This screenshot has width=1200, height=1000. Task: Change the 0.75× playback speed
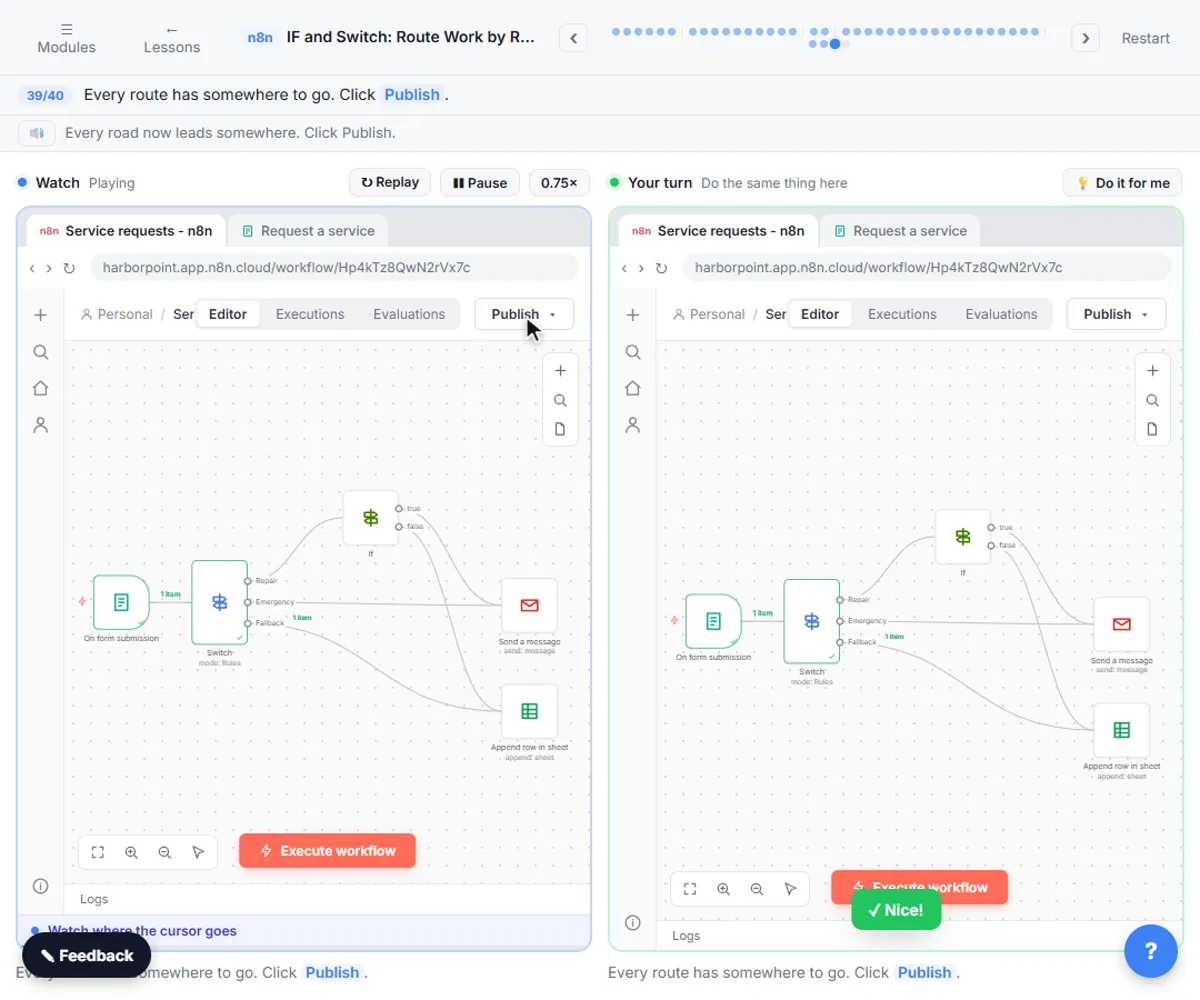559,183
